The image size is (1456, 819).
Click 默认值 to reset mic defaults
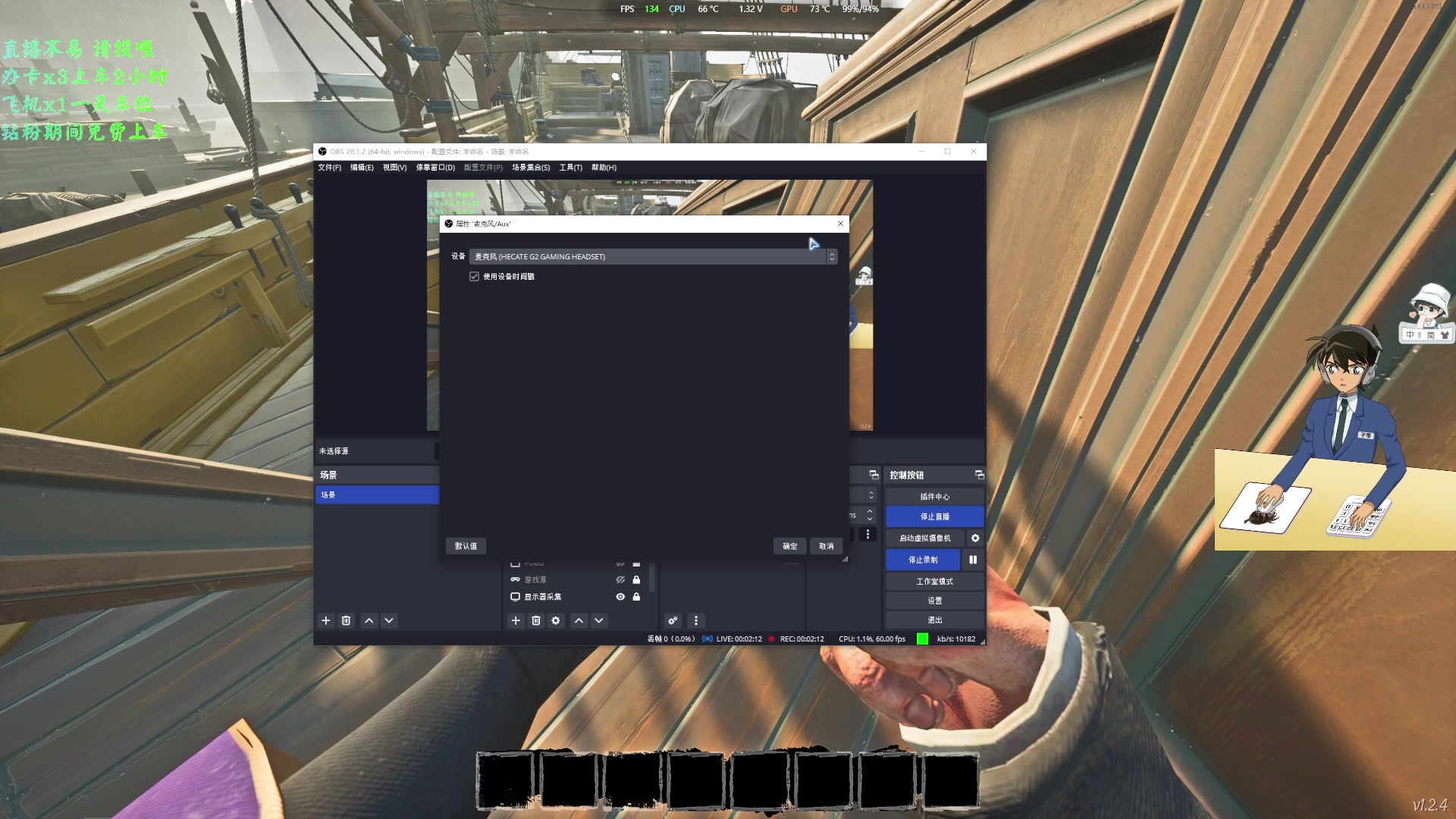point(466,546)
